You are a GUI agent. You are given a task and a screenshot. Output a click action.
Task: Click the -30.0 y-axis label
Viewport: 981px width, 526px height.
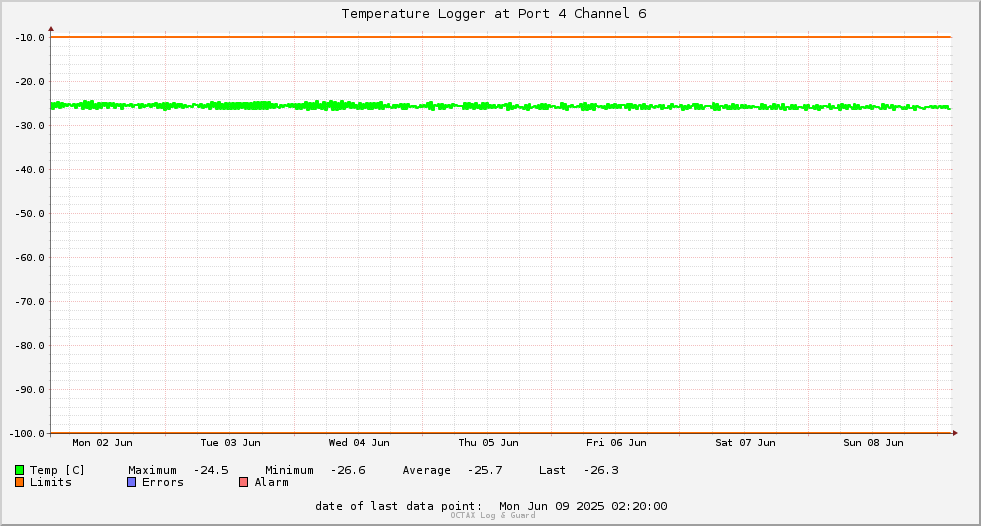click(30, 126)
